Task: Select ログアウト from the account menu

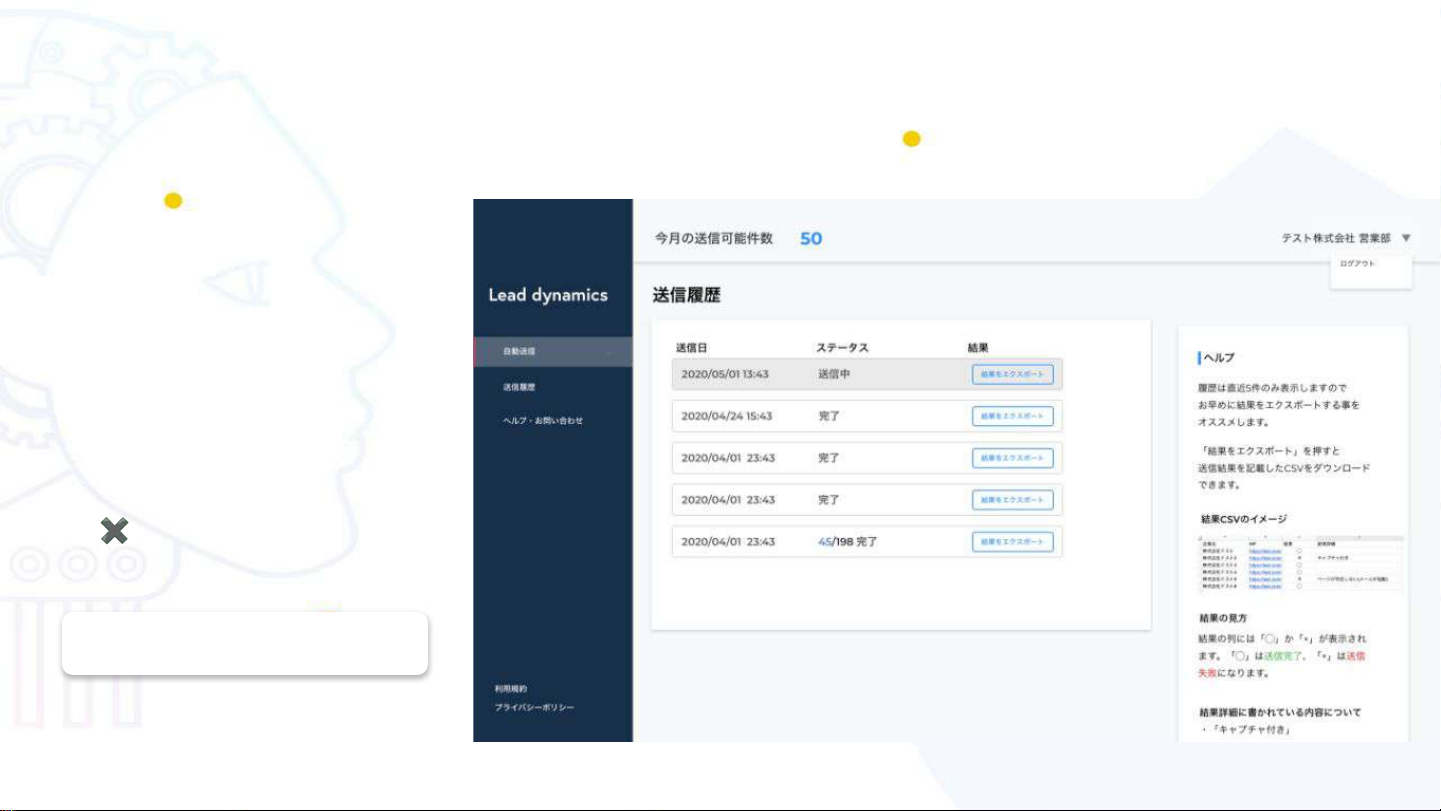Action: coord(1357,264)
